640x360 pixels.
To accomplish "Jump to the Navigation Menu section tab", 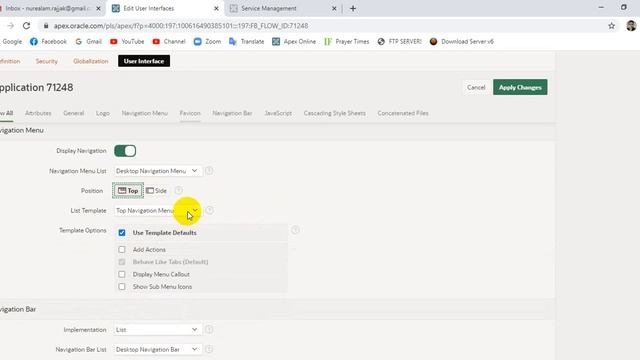I will click(x=144, y=113).
